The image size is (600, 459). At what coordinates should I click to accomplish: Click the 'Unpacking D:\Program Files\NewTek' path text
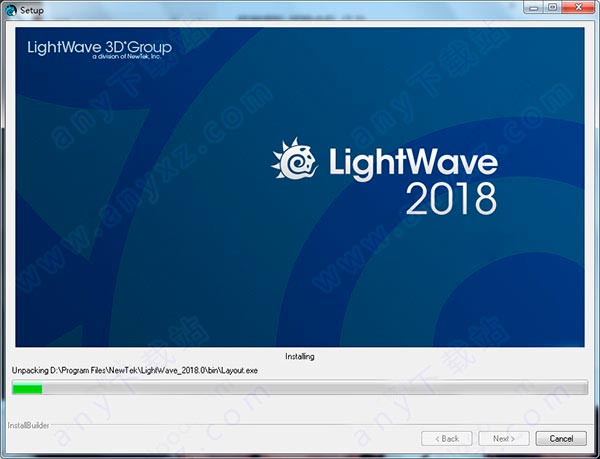(135, 371)
